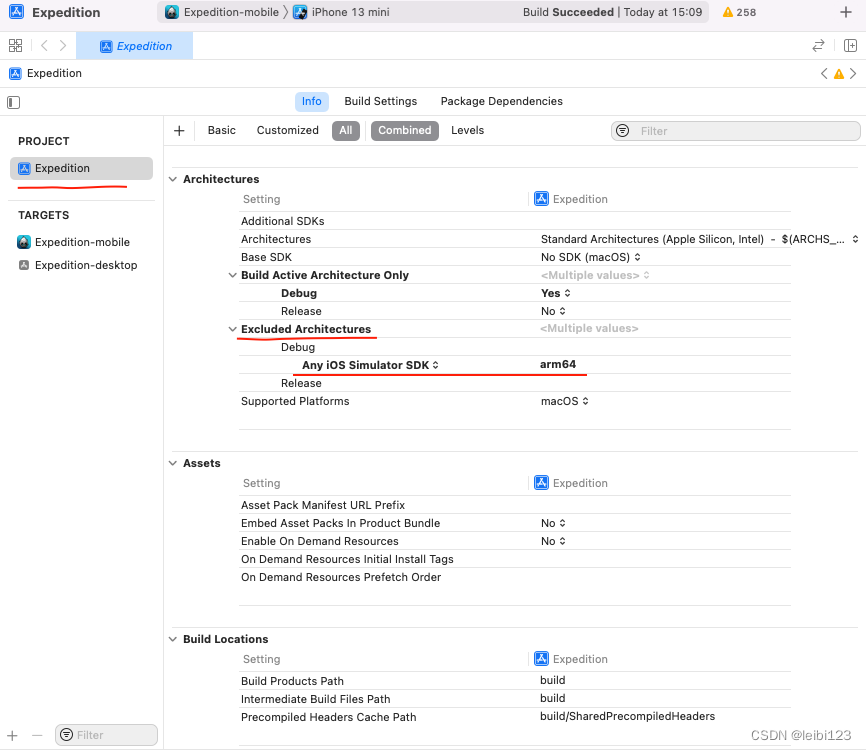
Task: Change Enable On Demand Resources value
Action: point(553,541)
